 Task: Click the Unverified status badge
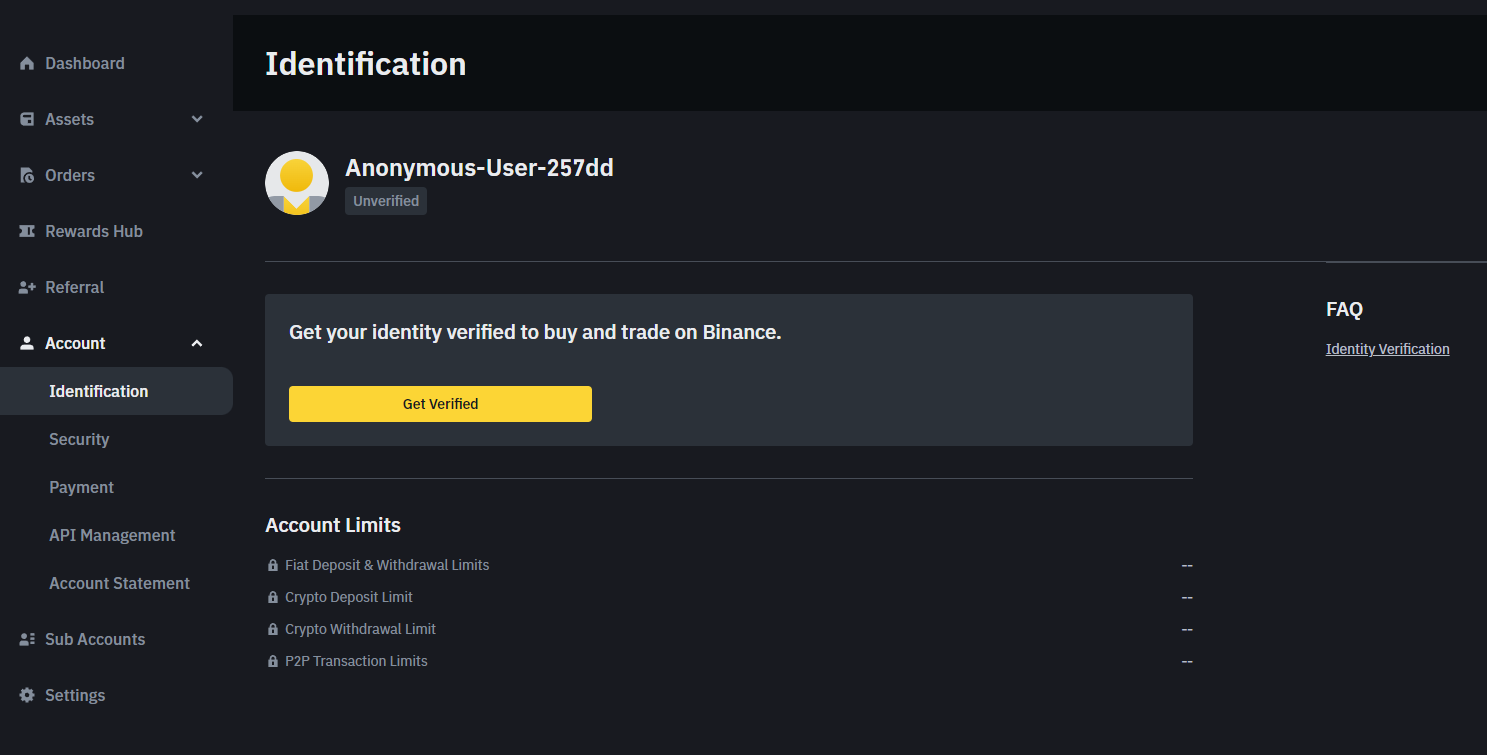[x=386, y=201]
